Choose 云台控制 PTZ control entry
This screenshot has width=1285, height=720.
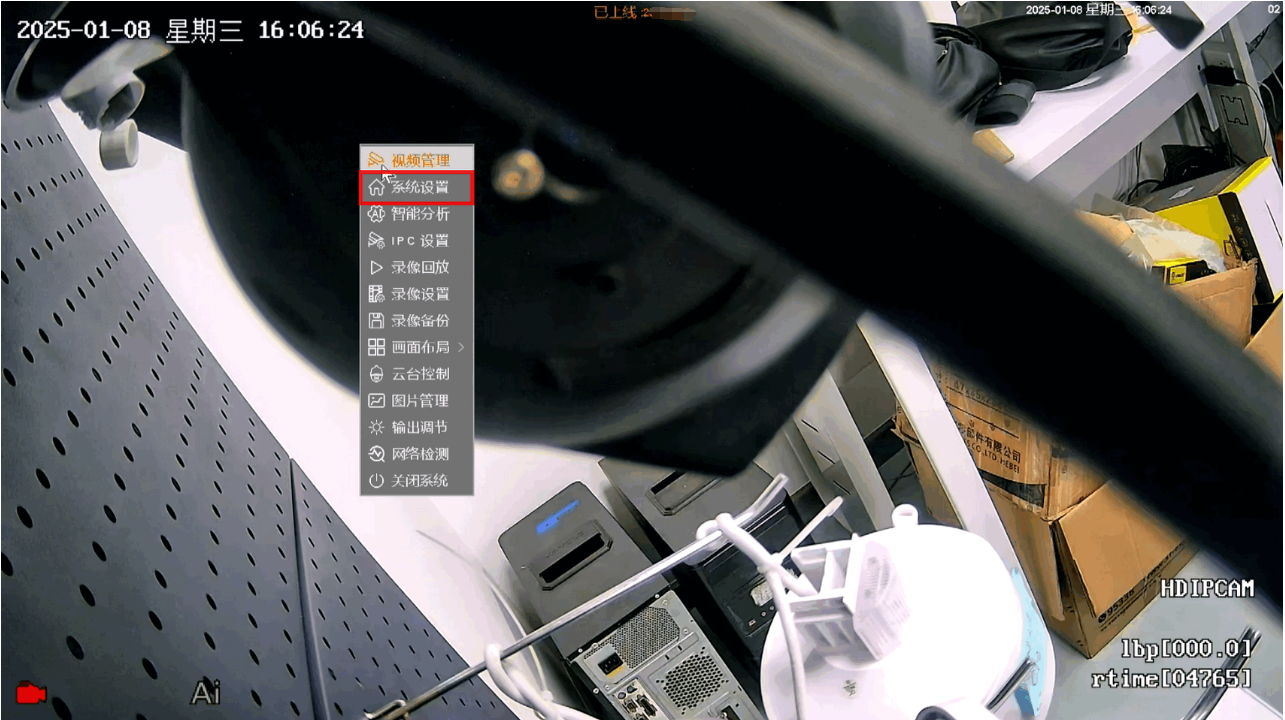[416, 374]
